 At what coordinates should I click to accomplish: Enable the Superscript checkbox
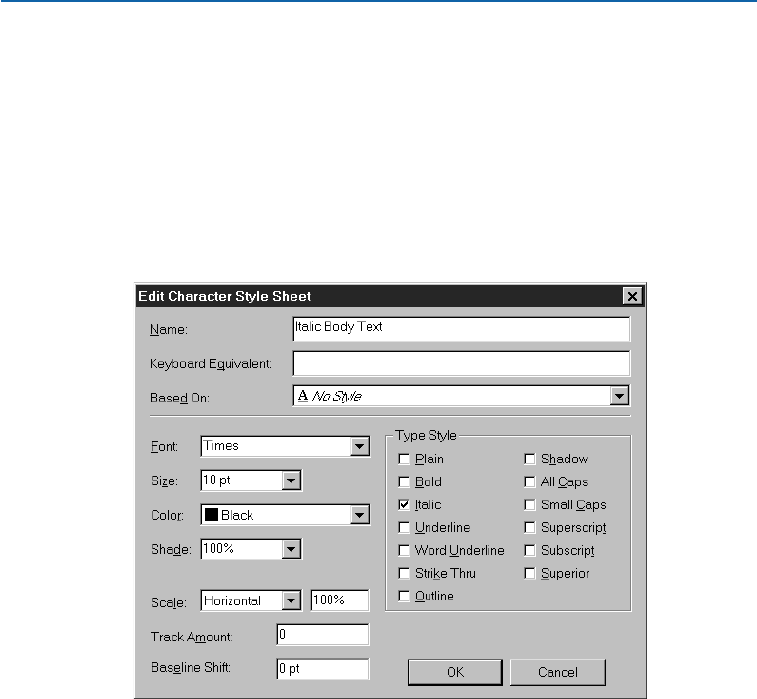point(530,527)
